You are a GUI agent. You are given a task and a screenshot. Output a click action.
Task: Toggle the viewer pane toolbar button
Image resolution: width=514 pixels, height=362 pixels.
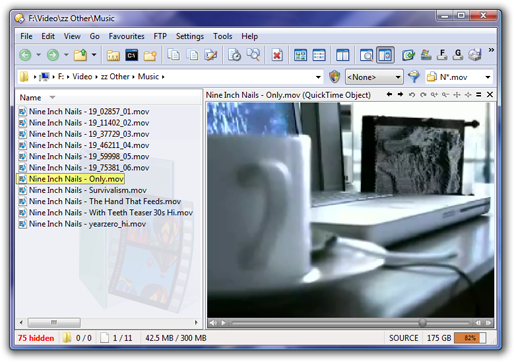tap(385, 55)
